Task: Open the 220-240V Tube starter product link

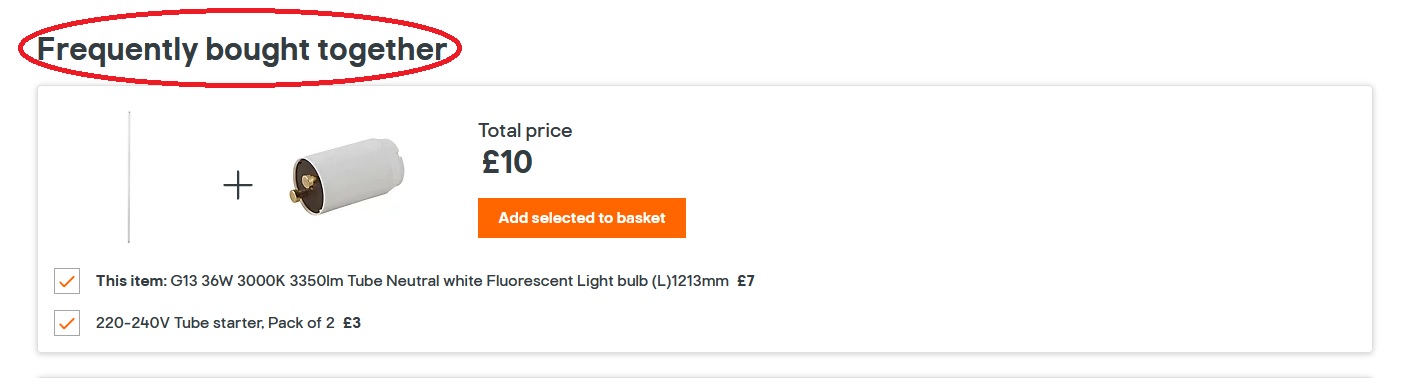Action: tap(215, 323)
